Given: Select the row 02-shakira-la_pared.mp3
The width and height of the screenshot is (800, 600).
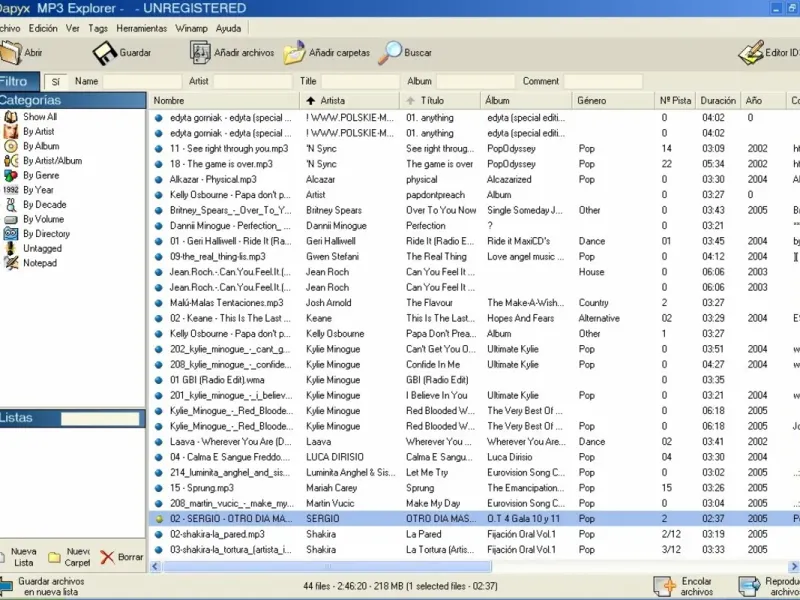Looking at the screenshot, I should tap(474, 534).
